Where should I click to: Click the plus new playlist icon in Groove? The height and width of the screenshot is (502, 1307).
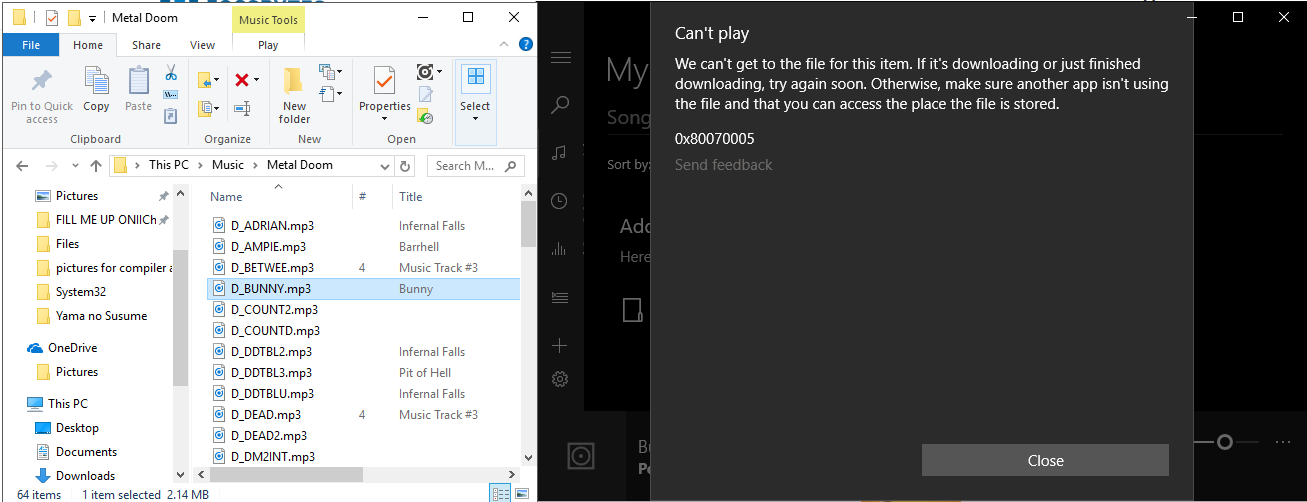pos(561,345)
